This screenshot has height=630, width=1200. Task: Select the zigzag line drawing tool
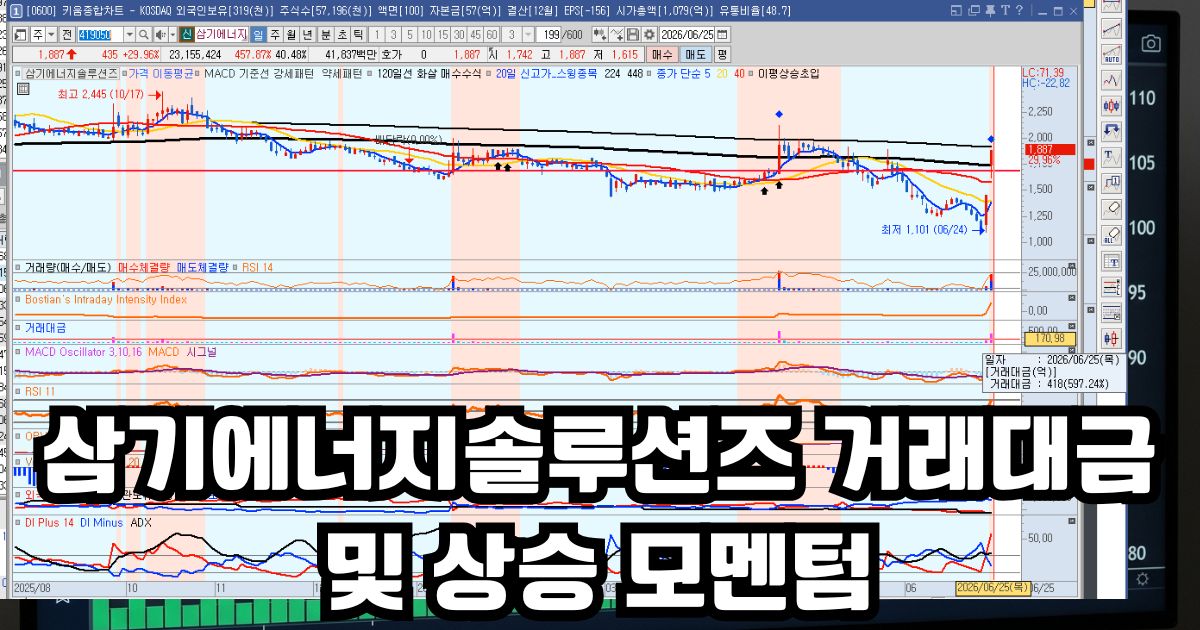(x=1112, y=80)
